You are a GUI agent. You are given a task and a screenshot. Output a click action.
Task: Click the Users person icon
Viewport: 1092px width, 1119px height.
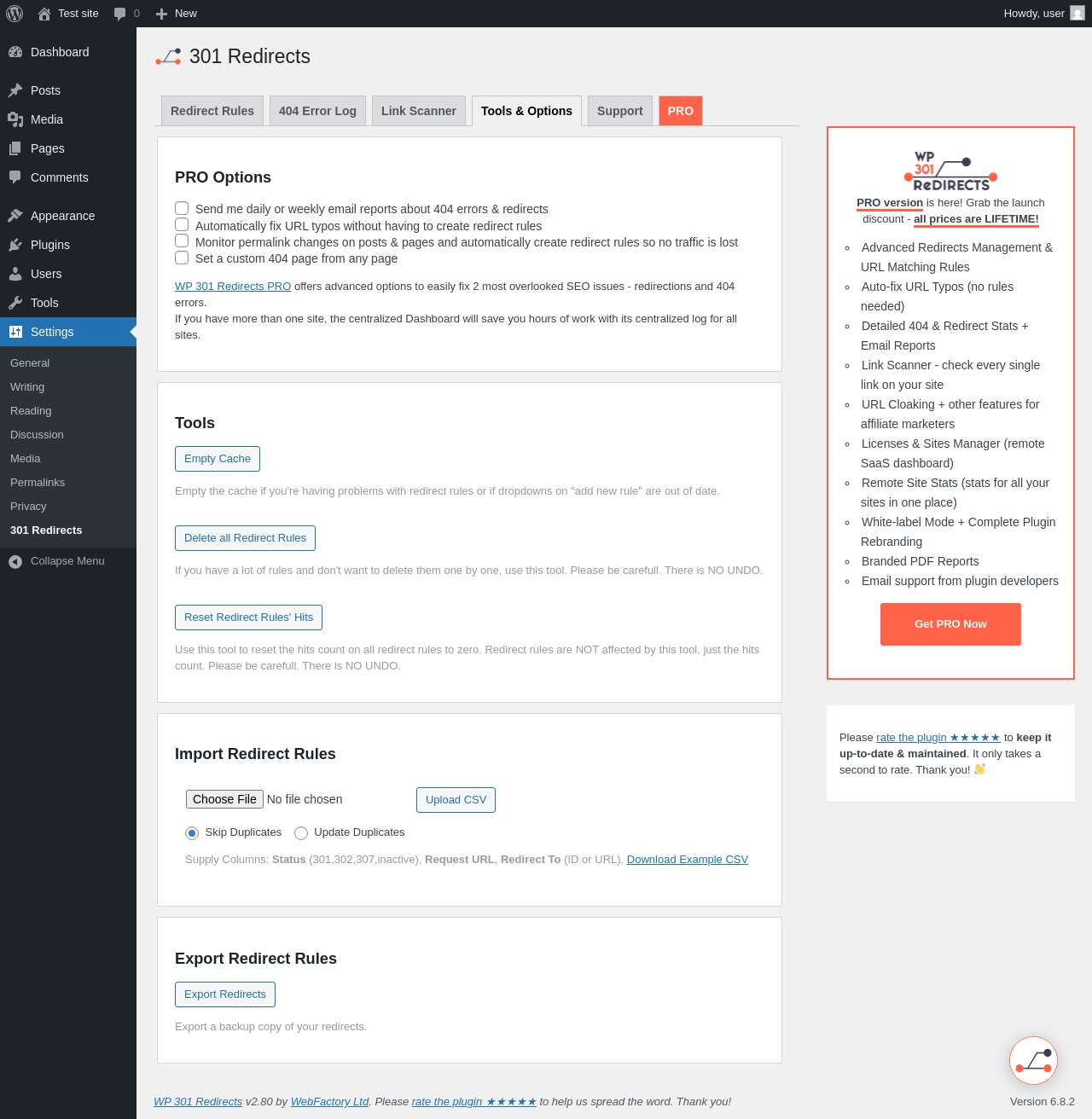point(15,274)
